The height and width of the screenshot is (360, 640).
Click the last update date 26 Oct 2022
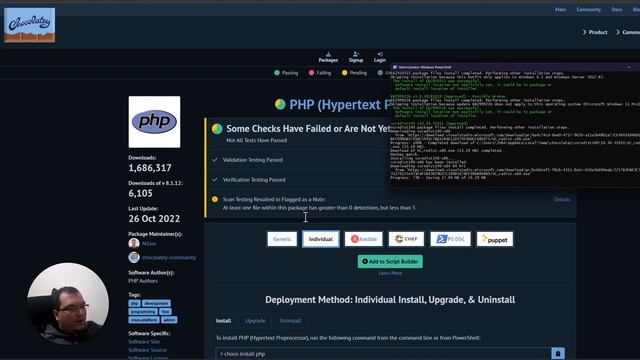[154, 219]
